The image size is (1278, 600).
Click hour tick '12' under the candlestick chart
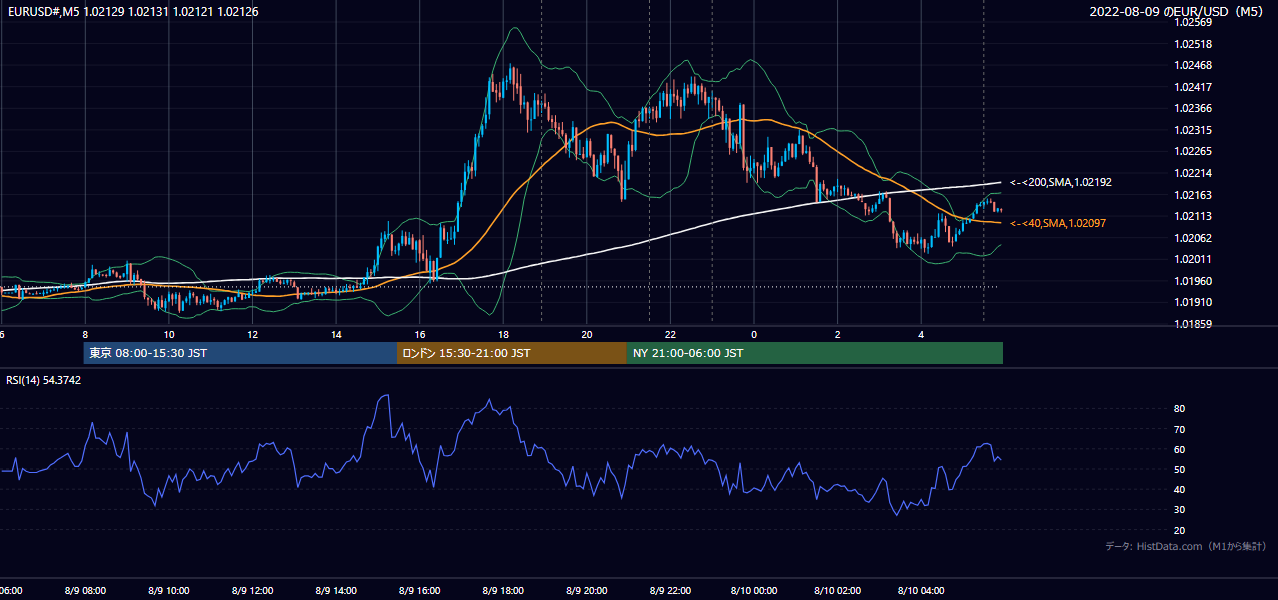tap(253, 334)
